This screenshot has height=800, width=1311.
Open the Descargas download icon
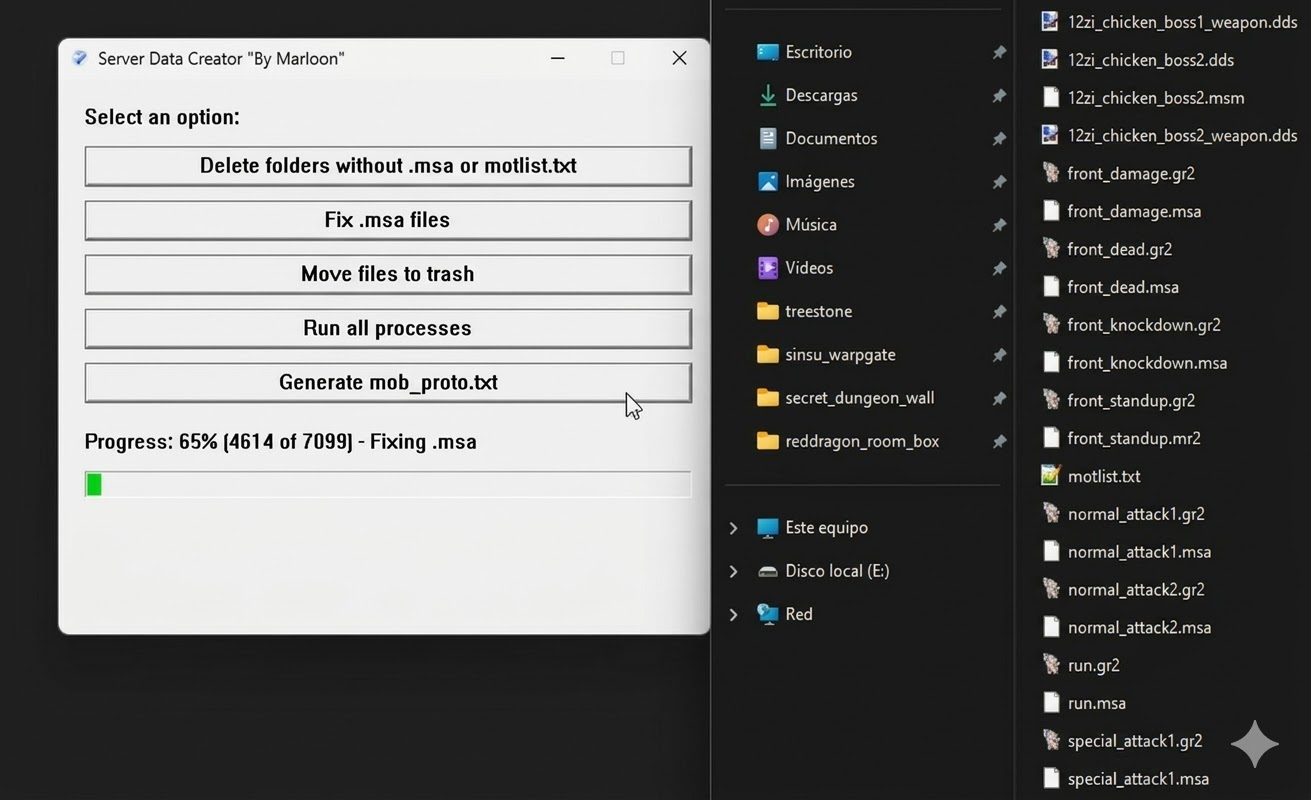(x=767, y=95)
